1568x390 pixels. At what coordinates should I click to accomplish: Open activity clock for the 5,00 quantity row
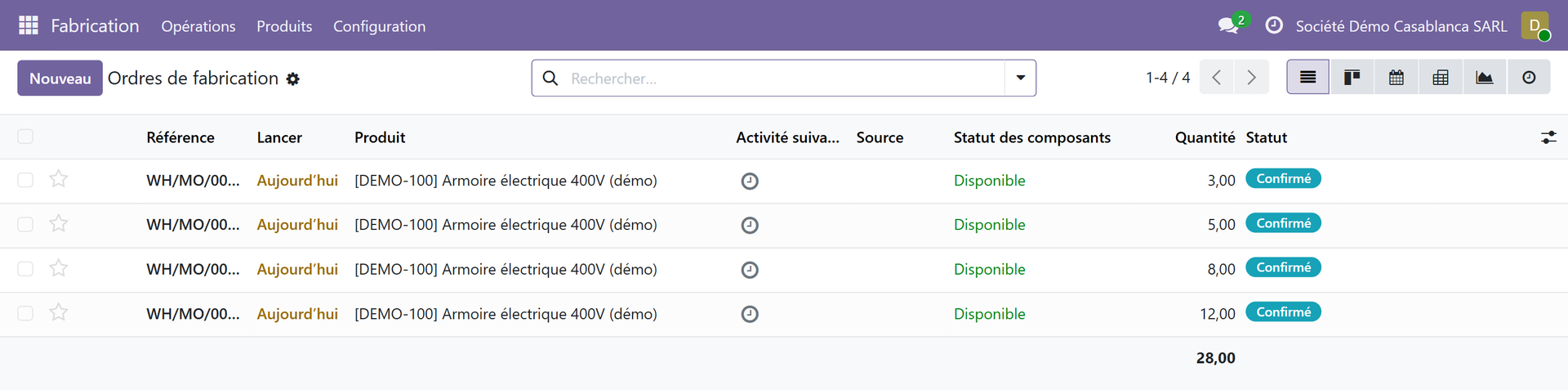coord(750,226)
